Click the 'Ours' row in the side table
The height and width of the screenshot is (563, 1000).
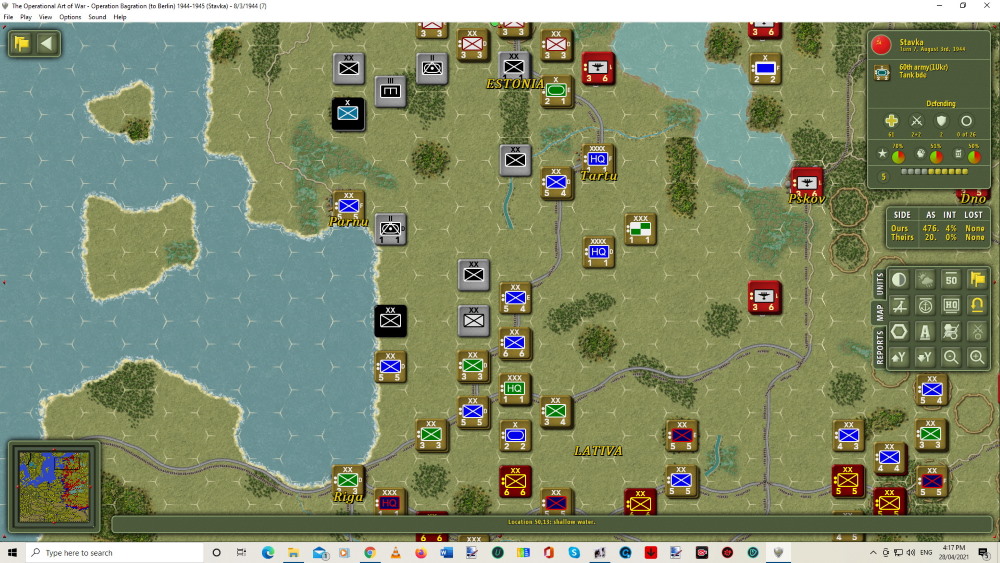tap(937, 228)
